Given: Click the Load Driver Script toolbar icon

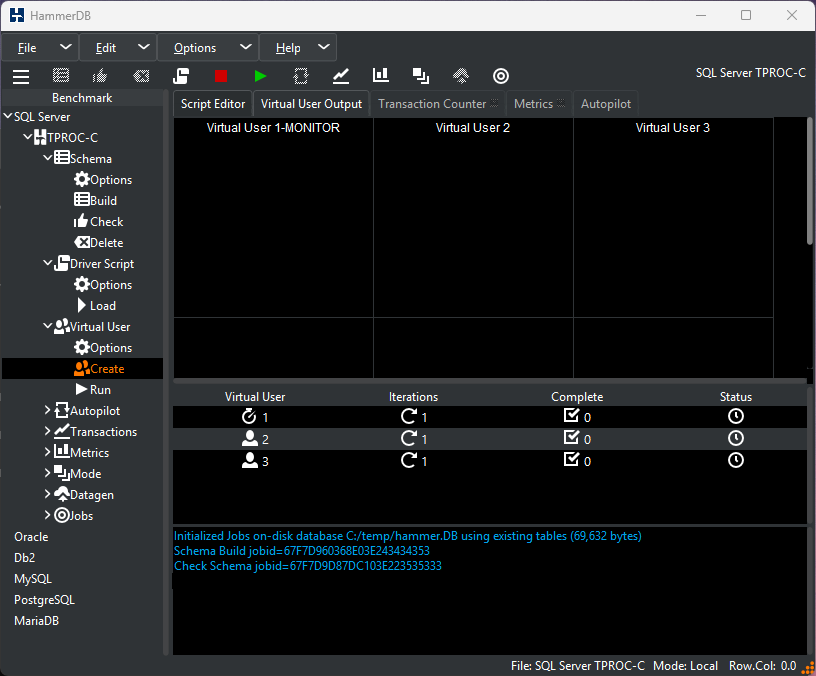Looking at the screenshot, I should 181,76.
